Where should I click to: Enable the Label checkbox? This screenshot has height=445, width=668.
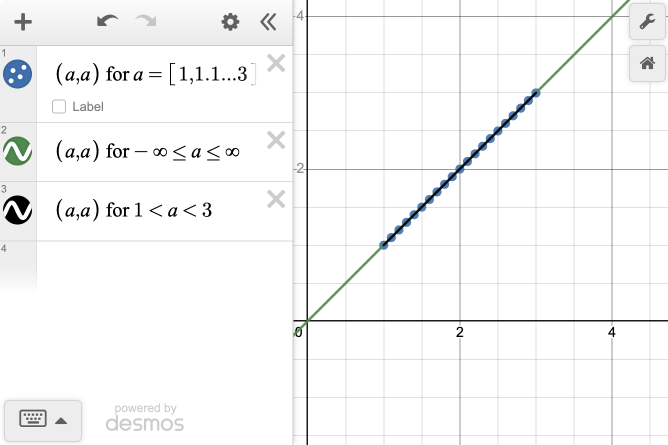tap(59, 107)
